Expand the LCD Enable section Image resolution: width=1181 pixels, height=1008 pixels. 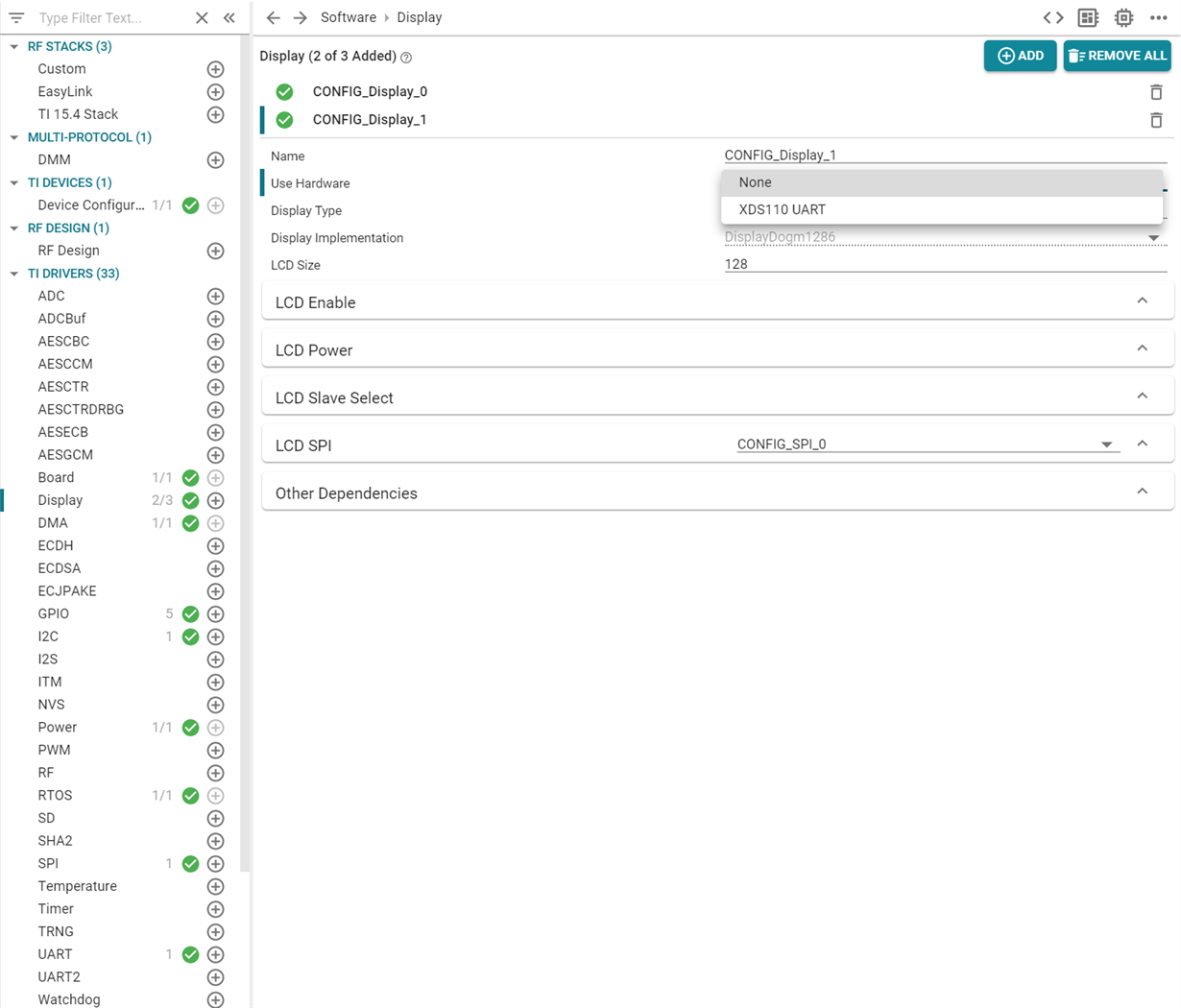tap(1143, 301)
